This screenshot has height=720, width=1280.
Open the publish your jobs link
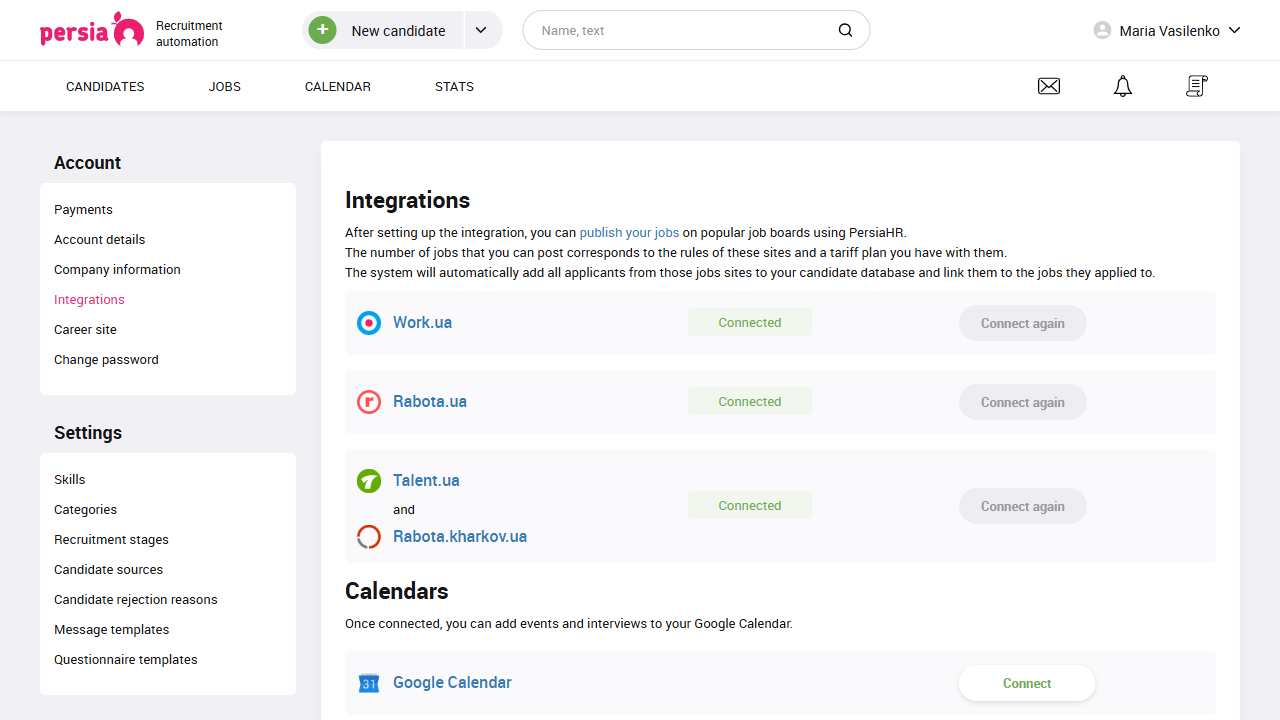coord(628,232)
